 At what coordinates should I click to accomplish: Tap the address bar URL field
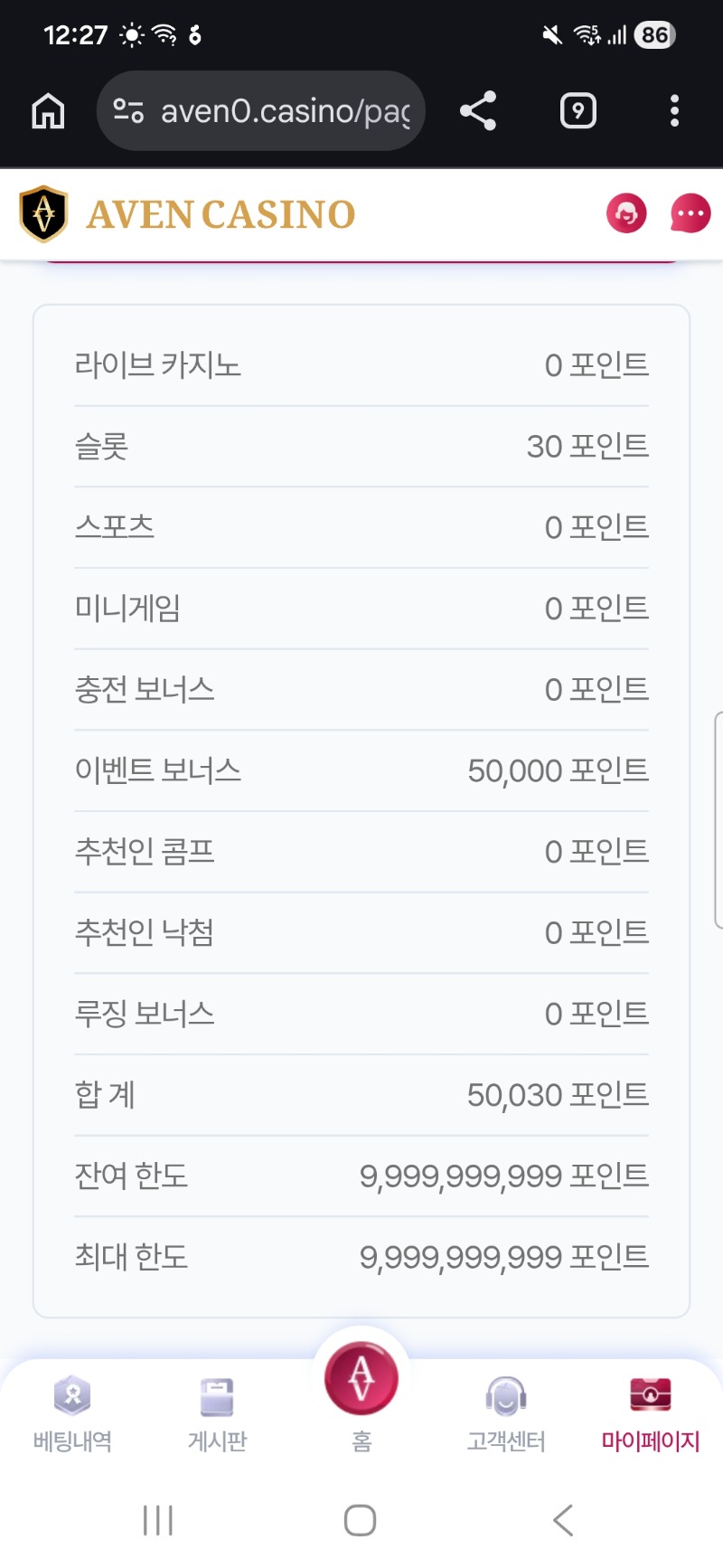pos(285,111)
